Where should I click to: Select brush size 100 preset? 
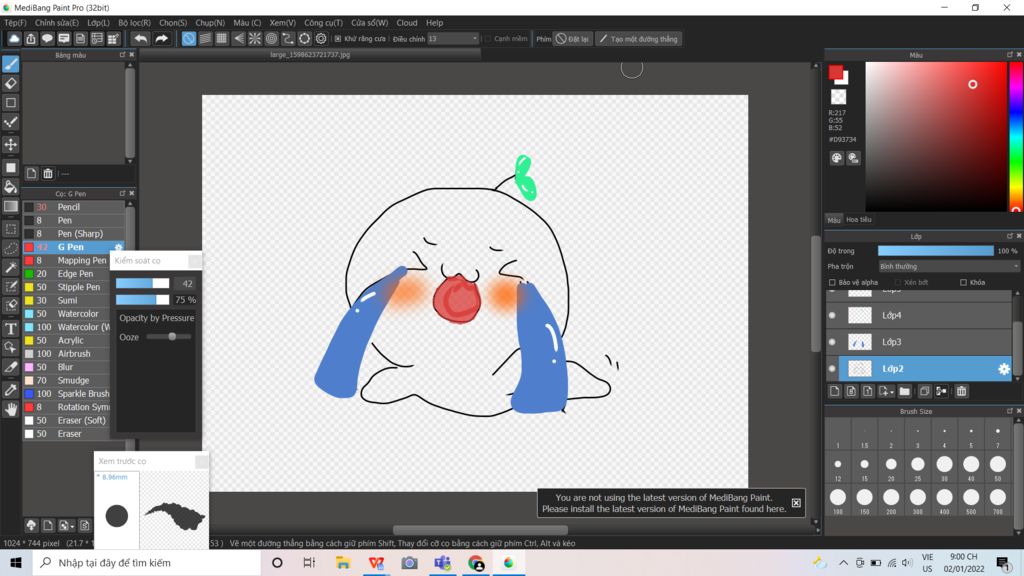coord(838,498)
